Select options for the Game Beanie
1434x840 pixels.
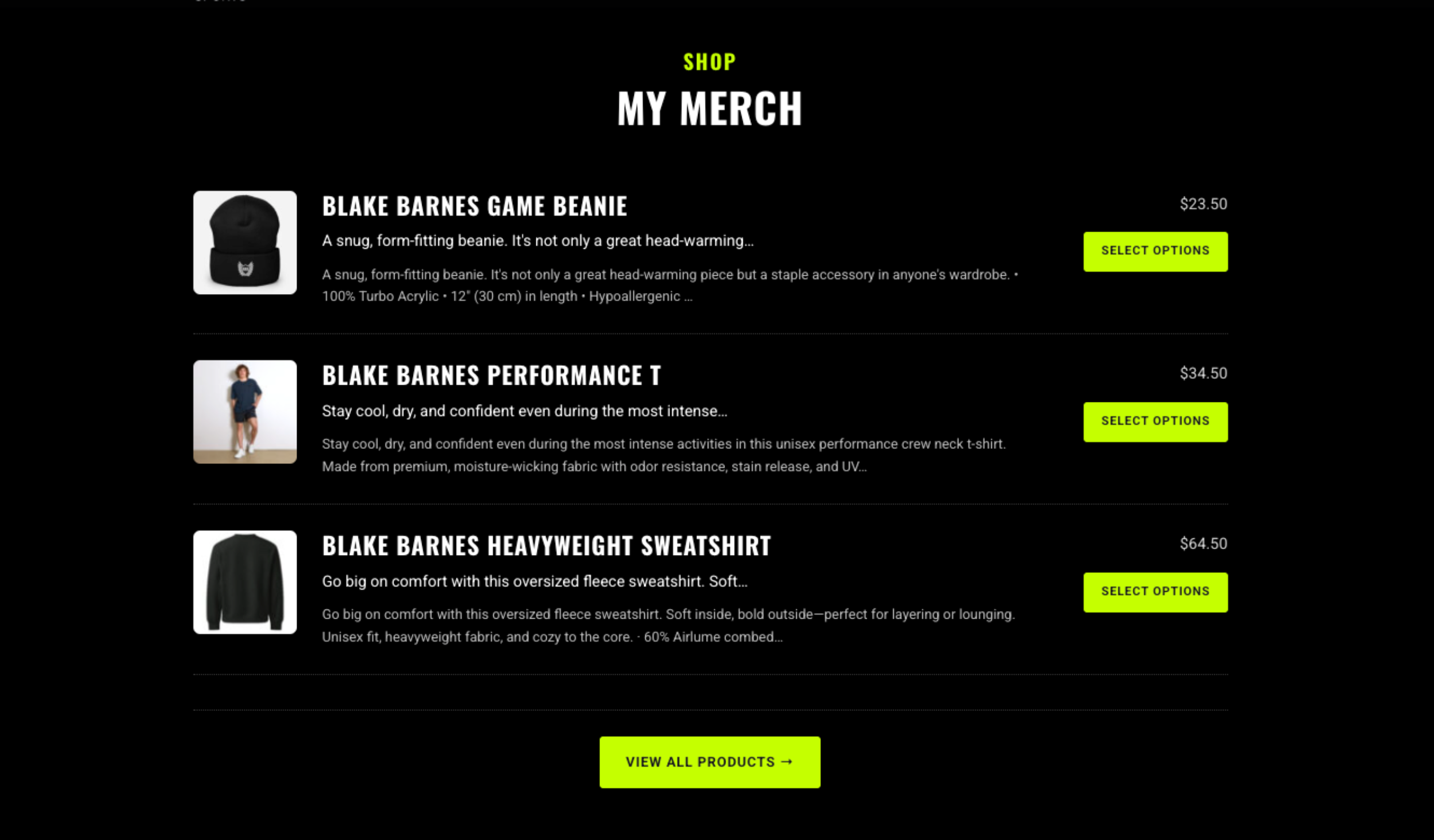pyautogui.click(x=1155, y=252)
